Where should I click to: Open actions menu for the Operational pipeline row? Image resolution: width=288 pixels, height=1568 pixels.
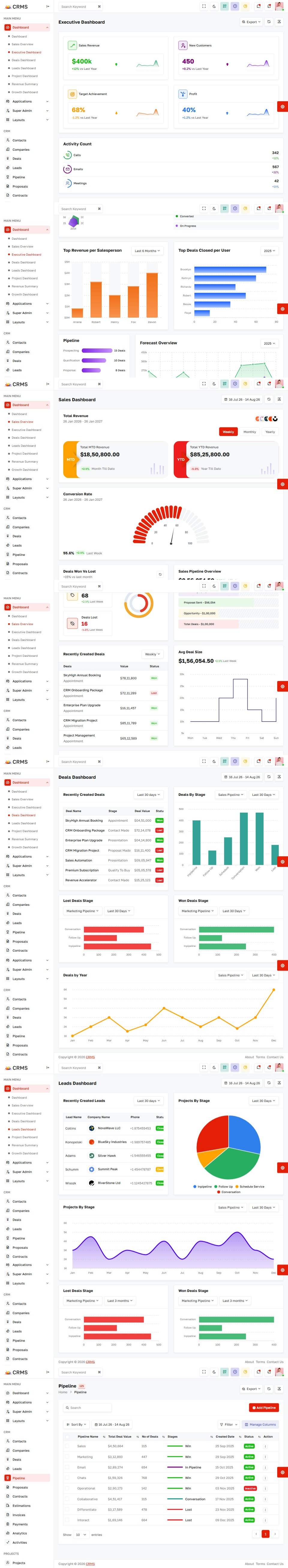coord(265,1488)
